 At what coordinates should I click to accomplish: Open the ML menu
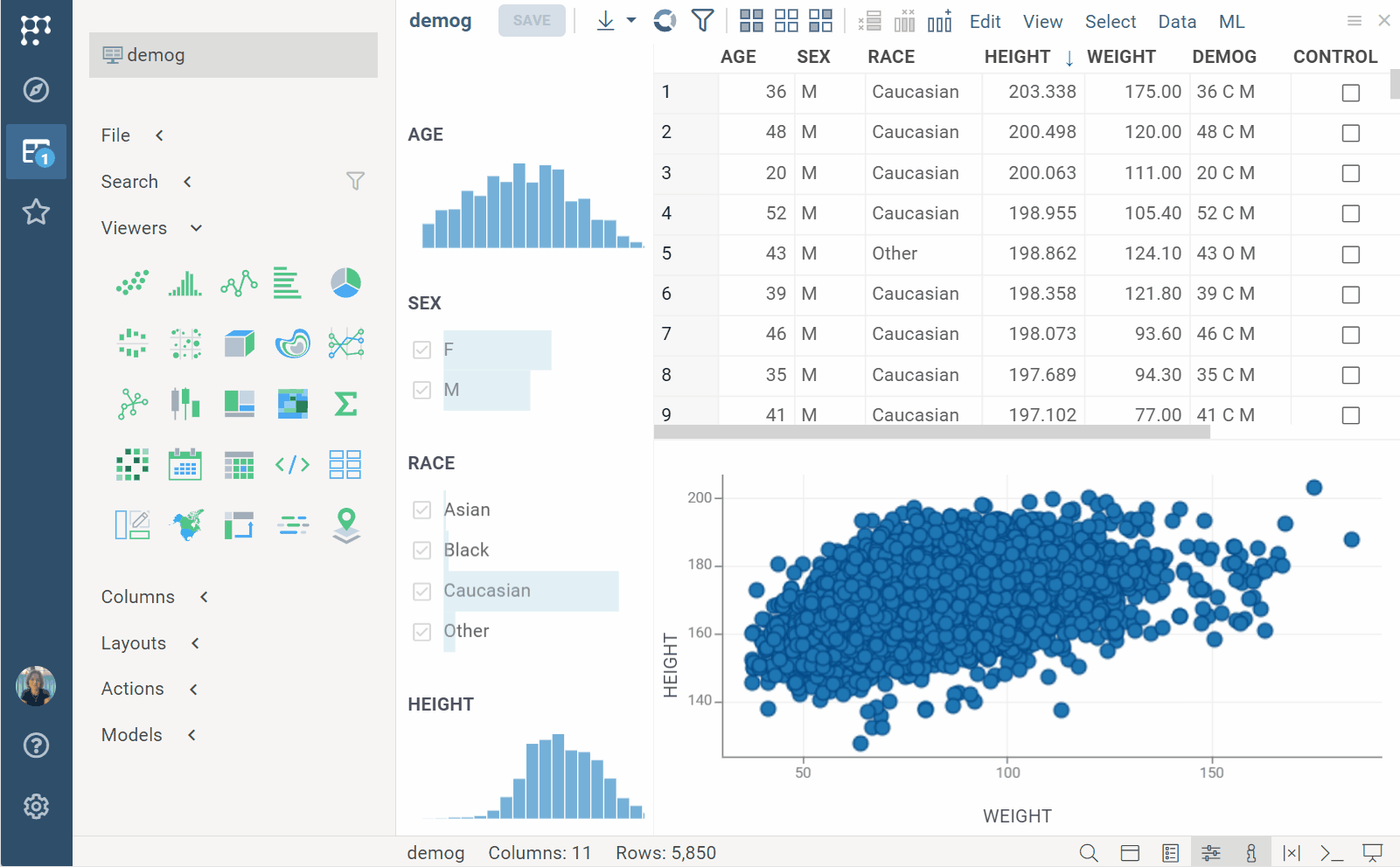1231,22
